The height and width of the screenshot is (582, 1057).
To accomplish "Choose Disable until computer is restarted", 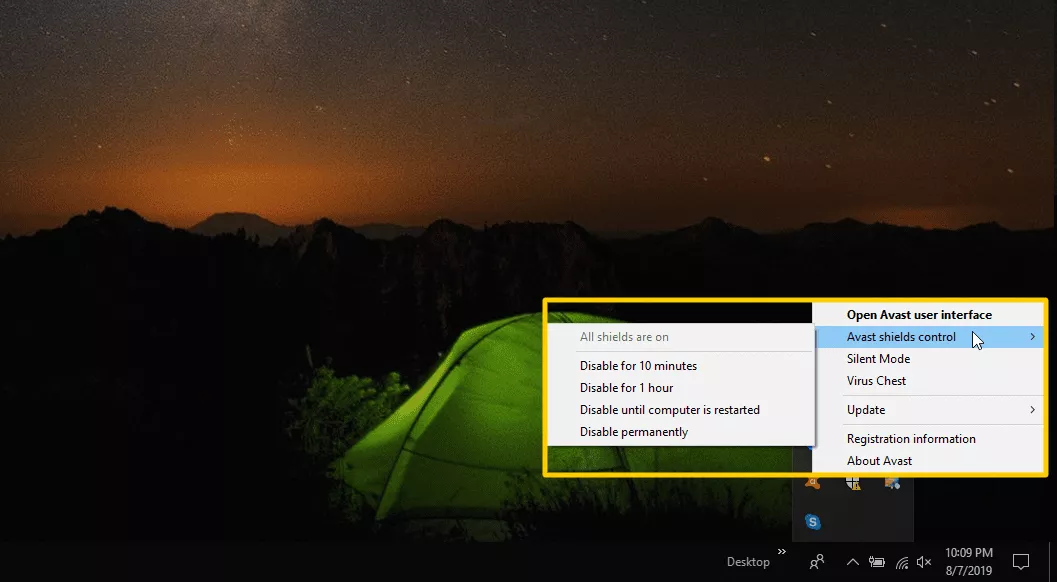I will click(x=669, y=410).
